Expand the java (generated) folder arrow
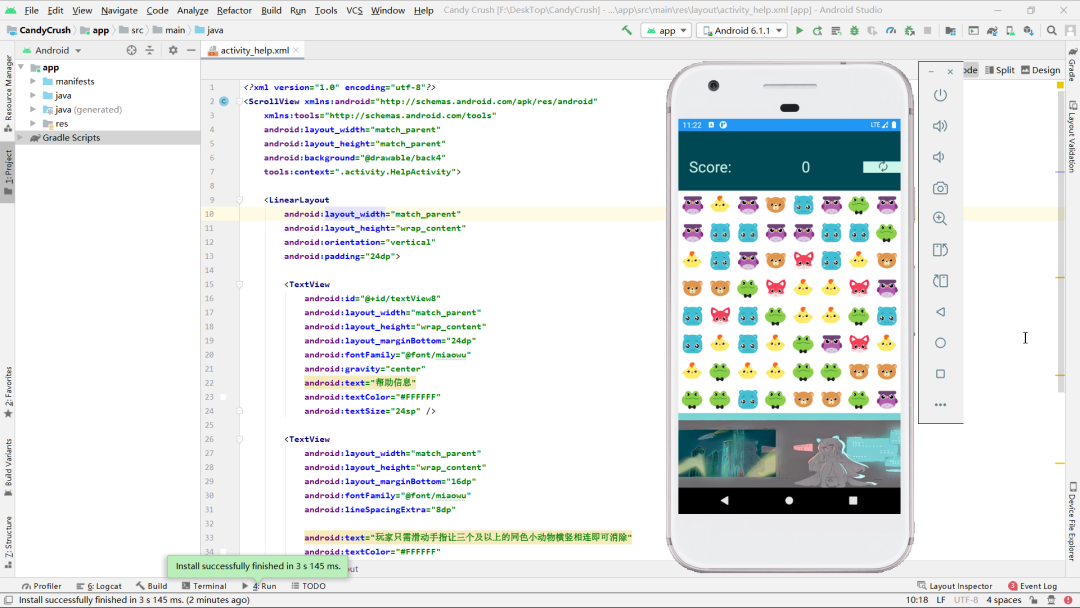The width and height of the screenshot is (1080, 608). click(x=33, y=109)
